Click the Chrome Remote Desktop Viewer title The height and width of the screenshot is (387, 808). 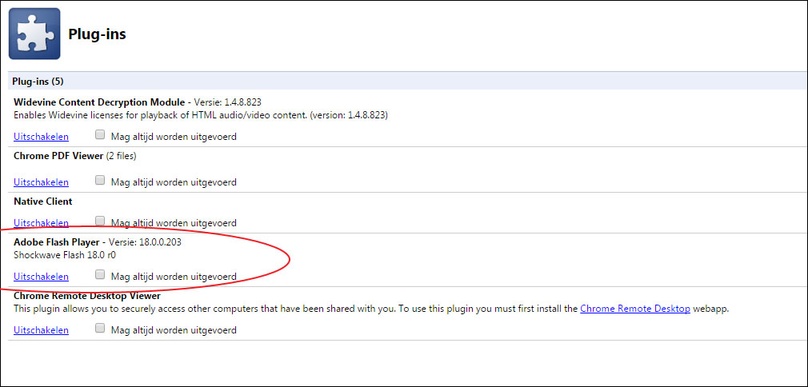(87, 296)
